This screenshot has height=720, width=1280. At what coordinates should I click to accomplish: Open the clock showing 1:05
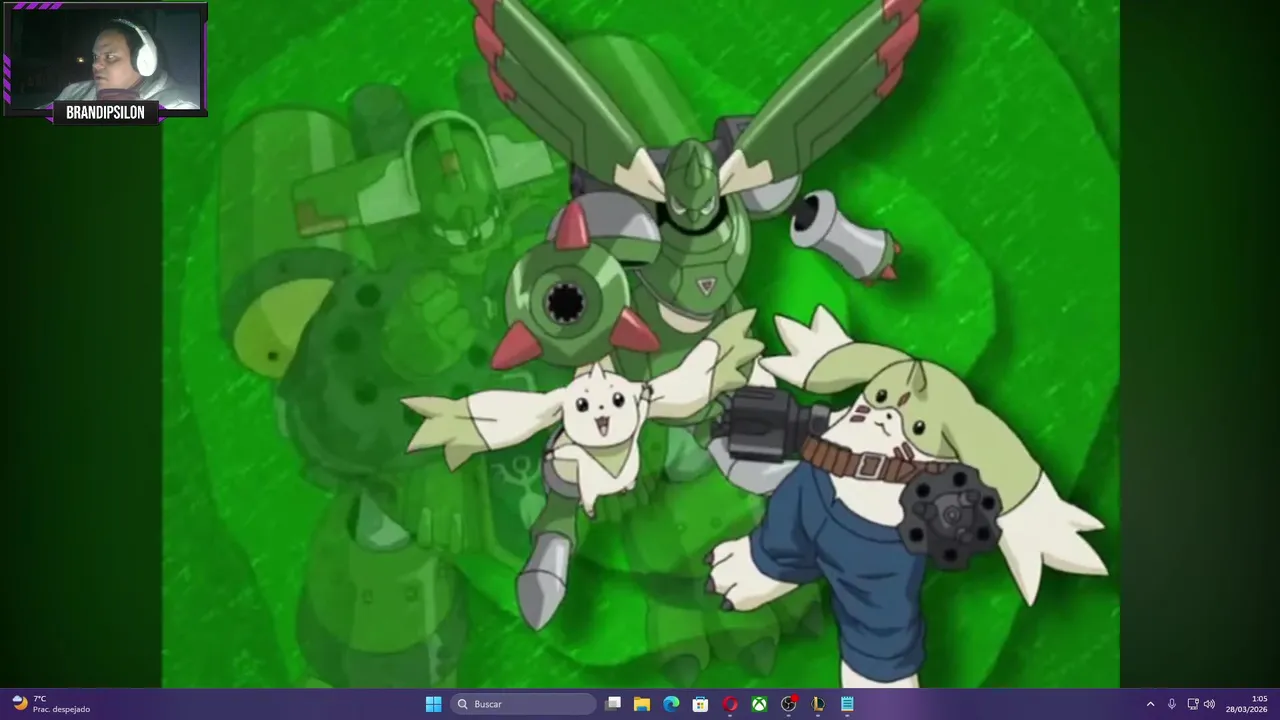coord(1247,704)
